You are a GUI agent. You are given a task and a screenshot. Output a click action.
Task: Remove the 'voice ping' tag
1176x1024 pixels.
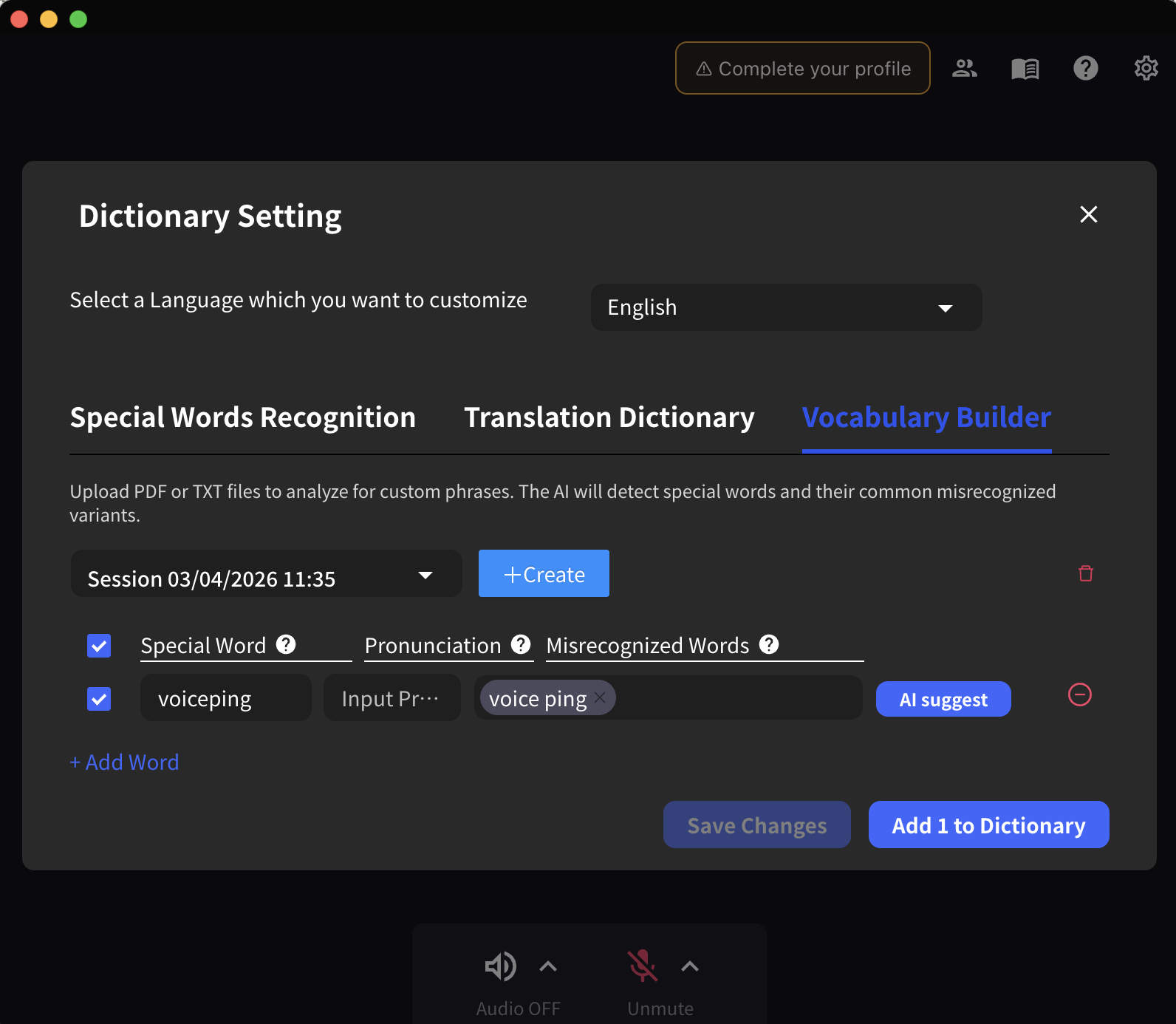(600, 697)
